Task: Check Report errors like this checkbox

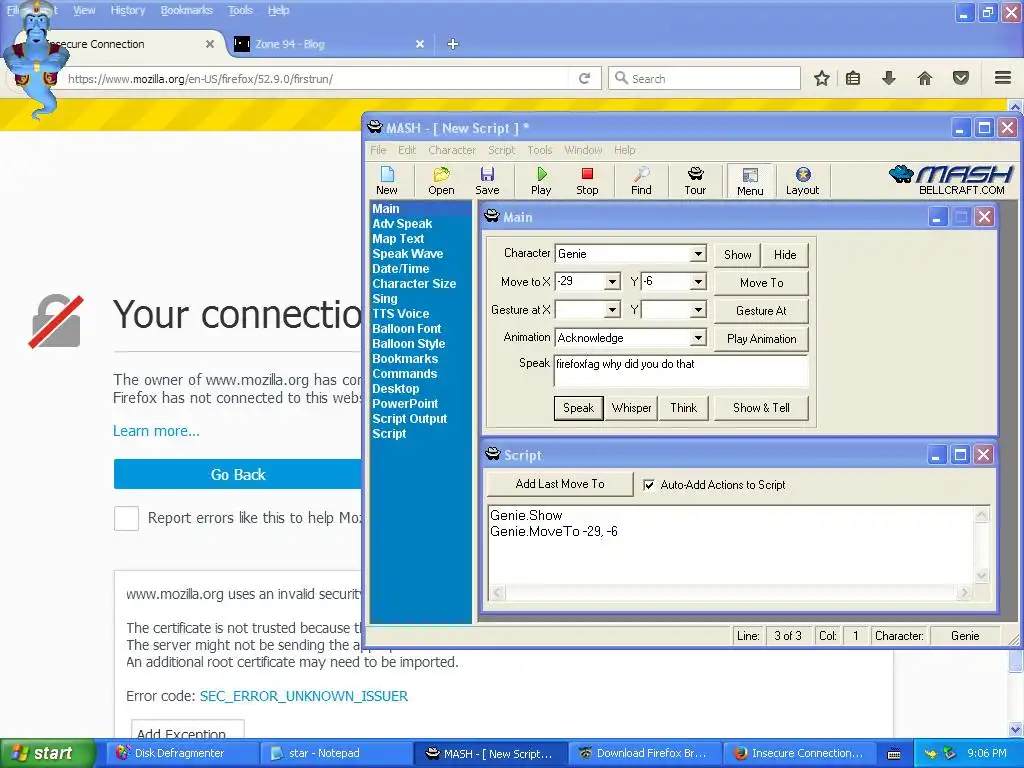Action: (126, 519)
